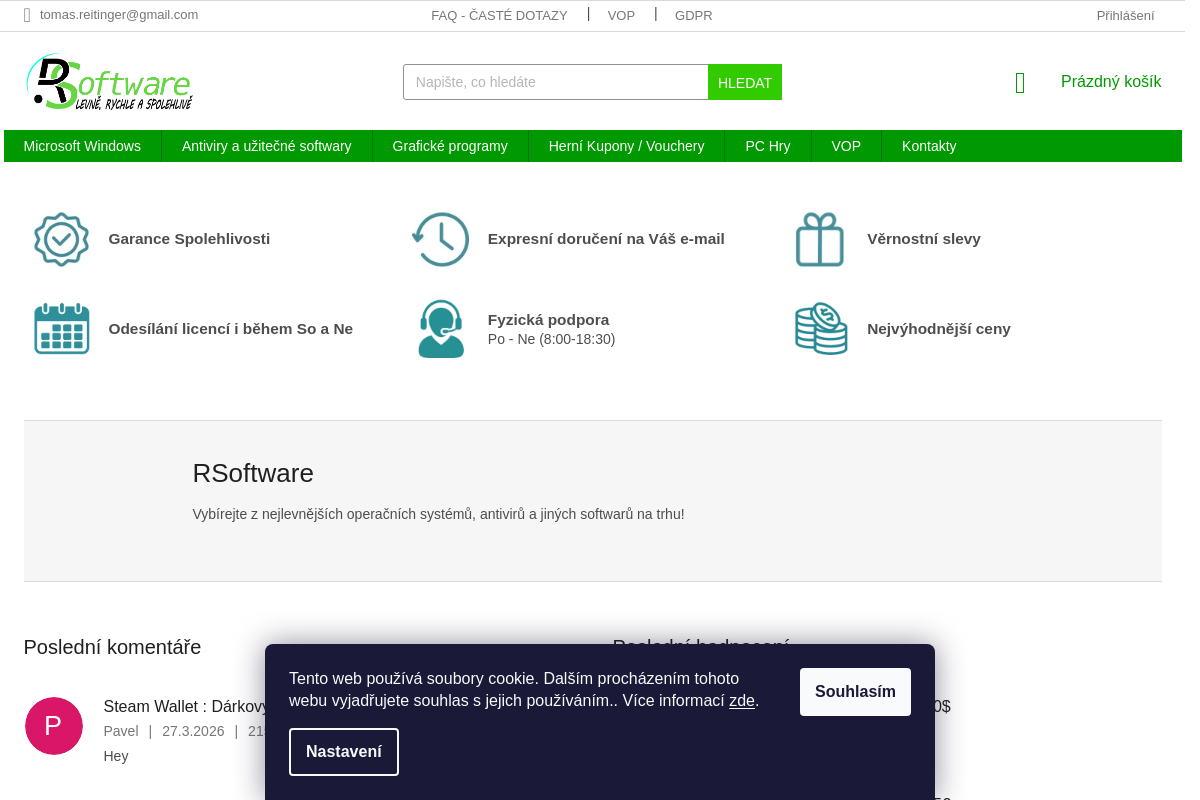Click the gift icon for Věrnostní slevy
1200x800 pixels.
pos(820,239)
